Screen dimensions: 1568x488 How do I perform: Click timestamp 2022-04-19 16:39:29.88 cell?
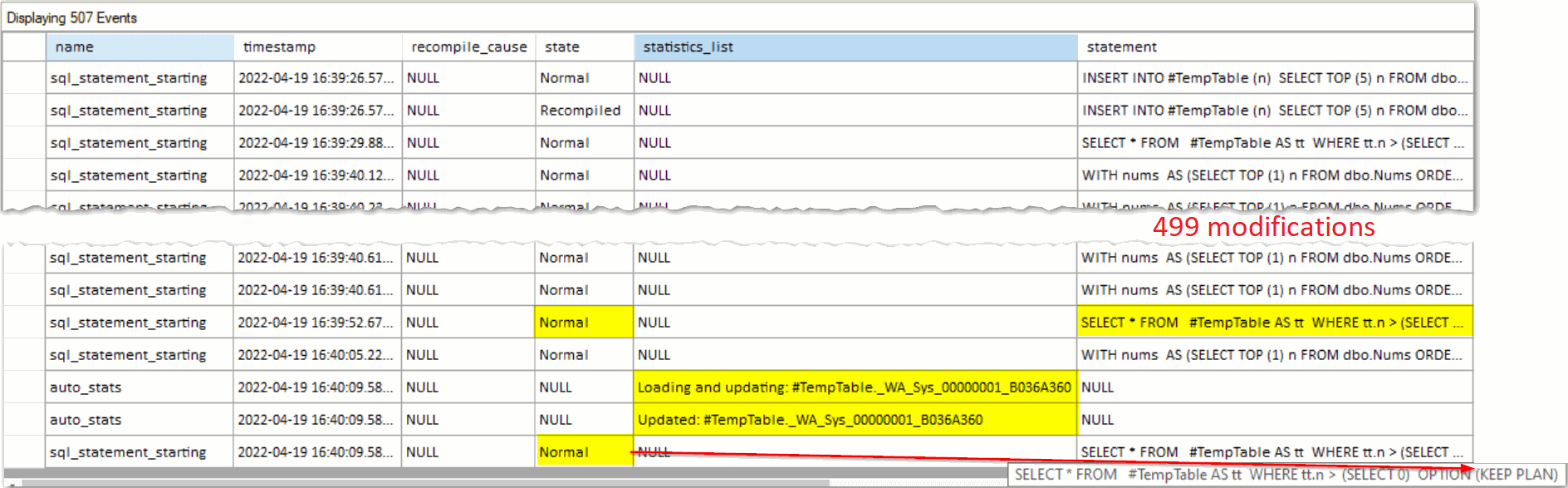(317, 143)
